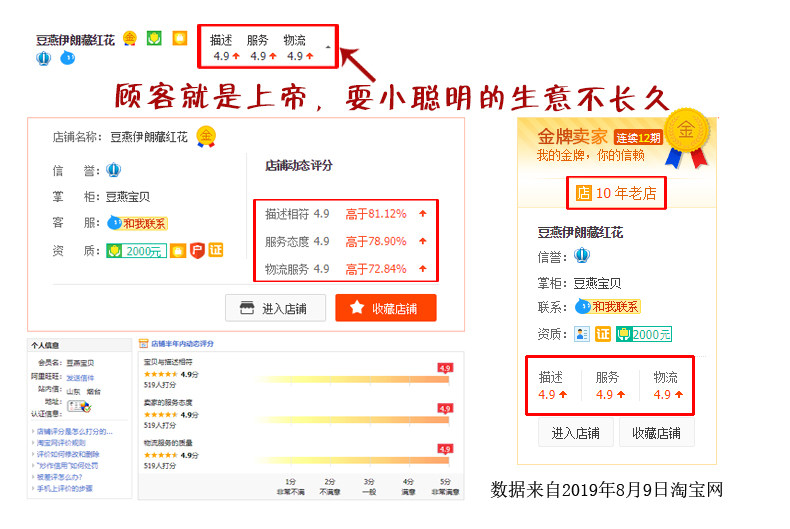Click 和我联系 in right card 联系 row
Screen dimensions: 790x529
click(608, 306)
